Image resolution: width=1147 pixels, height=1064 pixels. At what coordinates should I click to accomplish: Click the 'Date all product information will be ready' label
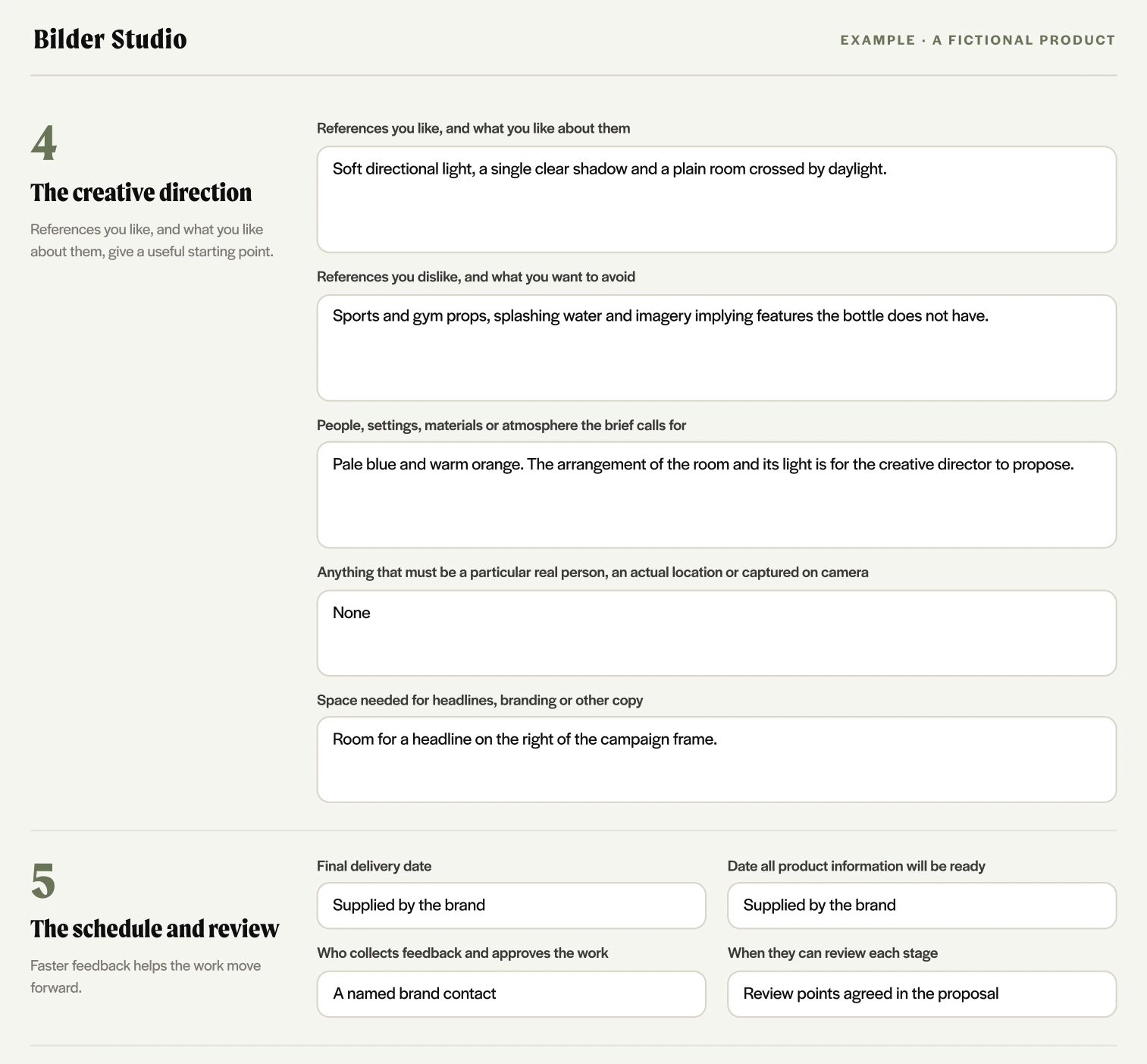click(x=857, y=866)
